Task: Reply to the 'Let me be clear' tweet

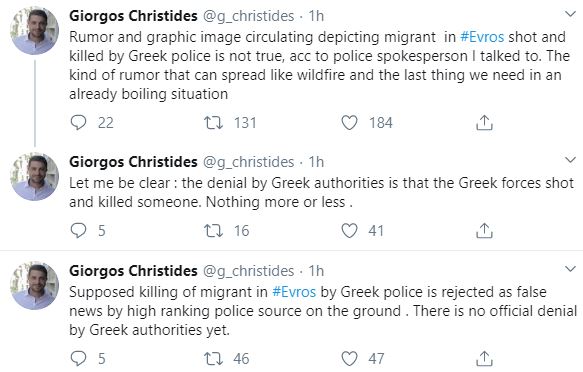Action: [x=78, y=230]
